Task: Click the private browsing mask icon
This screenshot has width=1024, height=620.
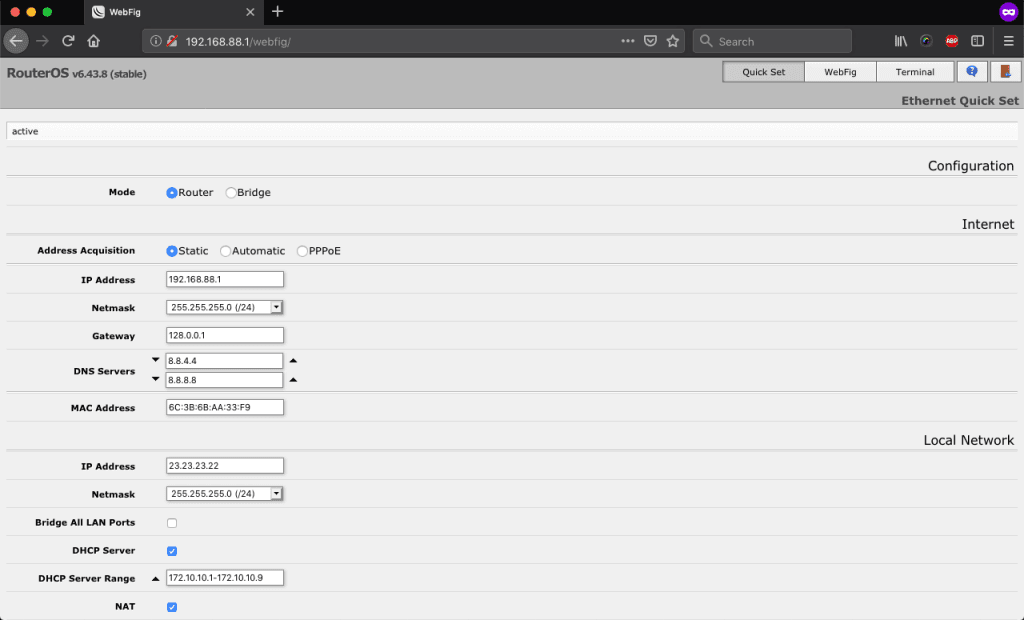Action: [x=1008, y=12]
